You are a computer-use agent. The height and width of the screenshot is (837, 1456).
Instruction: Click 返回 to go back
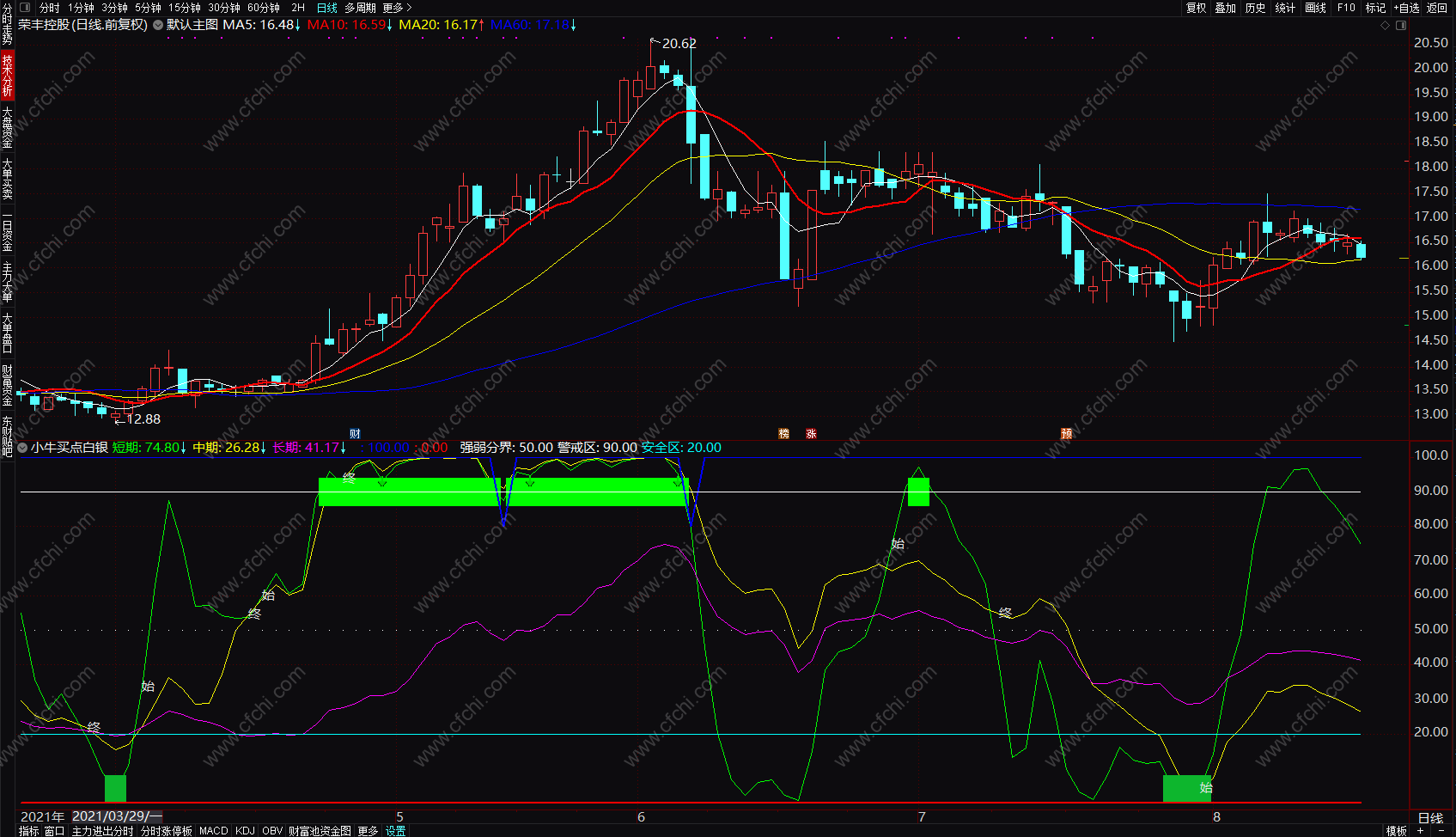pos(1437,8)
